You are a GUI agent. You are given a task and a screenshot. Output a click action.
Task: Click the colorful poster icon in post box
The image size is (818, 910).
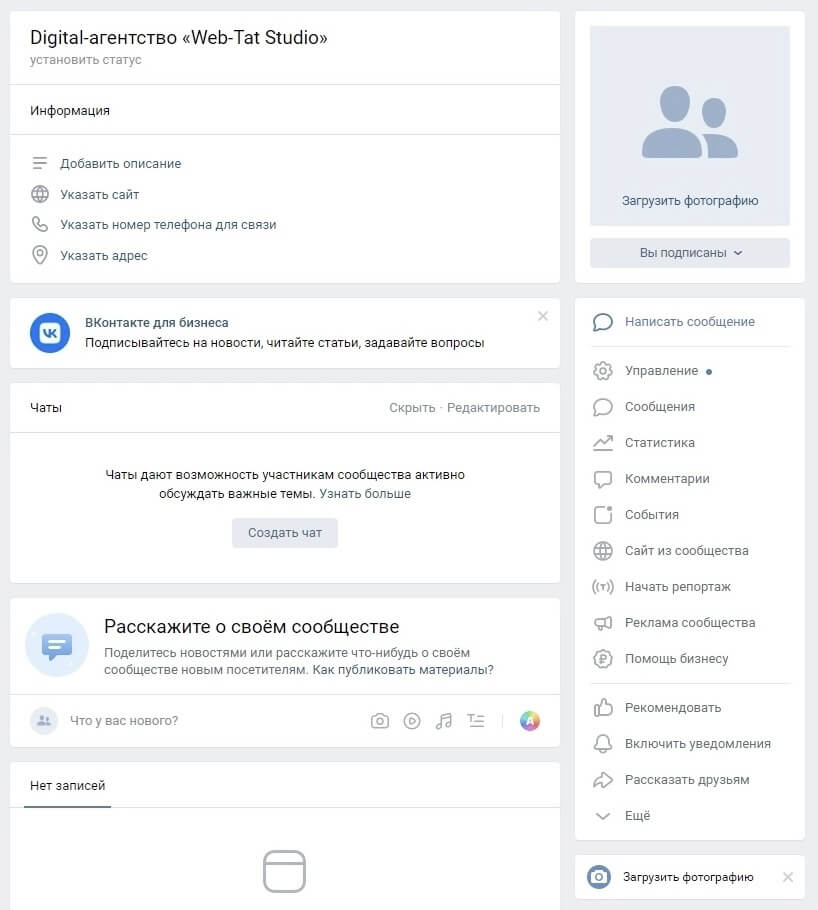529,721
